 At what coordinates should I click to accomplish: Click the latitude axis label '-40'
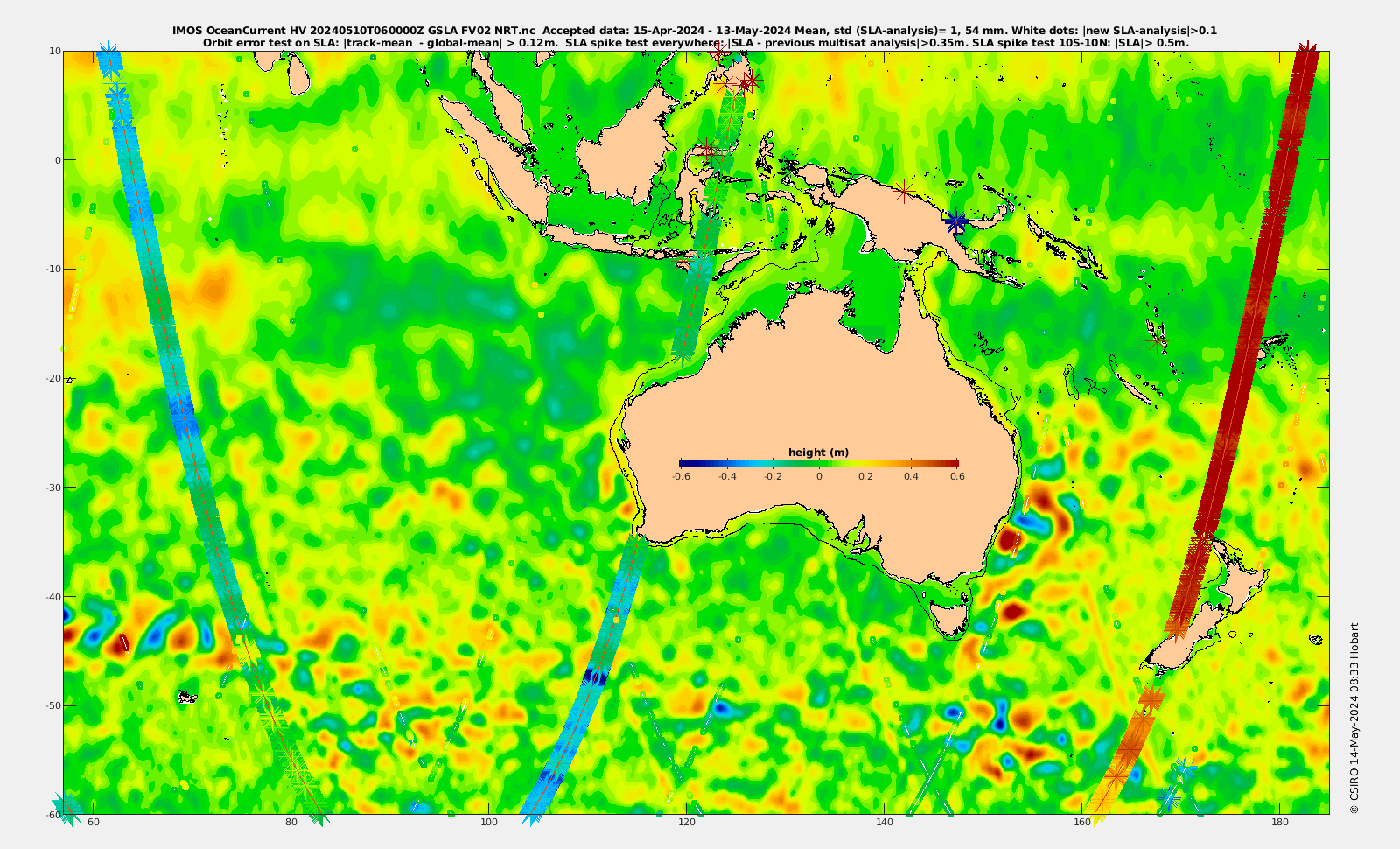click(x=53, y=597)
